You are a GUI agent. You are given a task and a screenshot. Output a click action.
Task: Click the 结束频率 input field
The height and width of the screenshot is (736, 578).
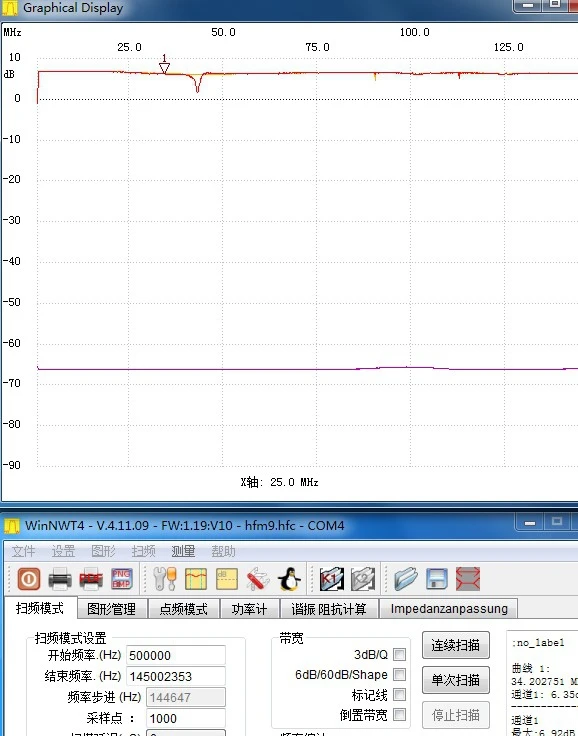[x=176, y=676]
